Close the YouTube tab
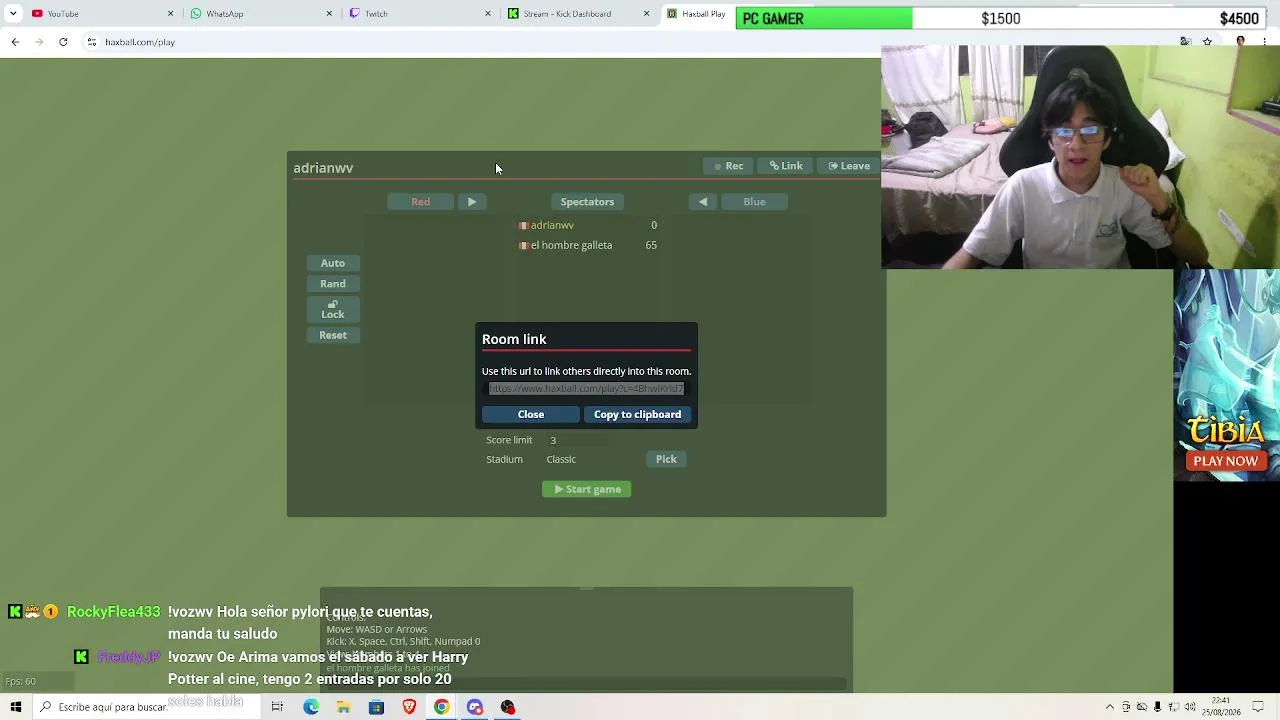The image size is (1280, 720). pos(170,13)
